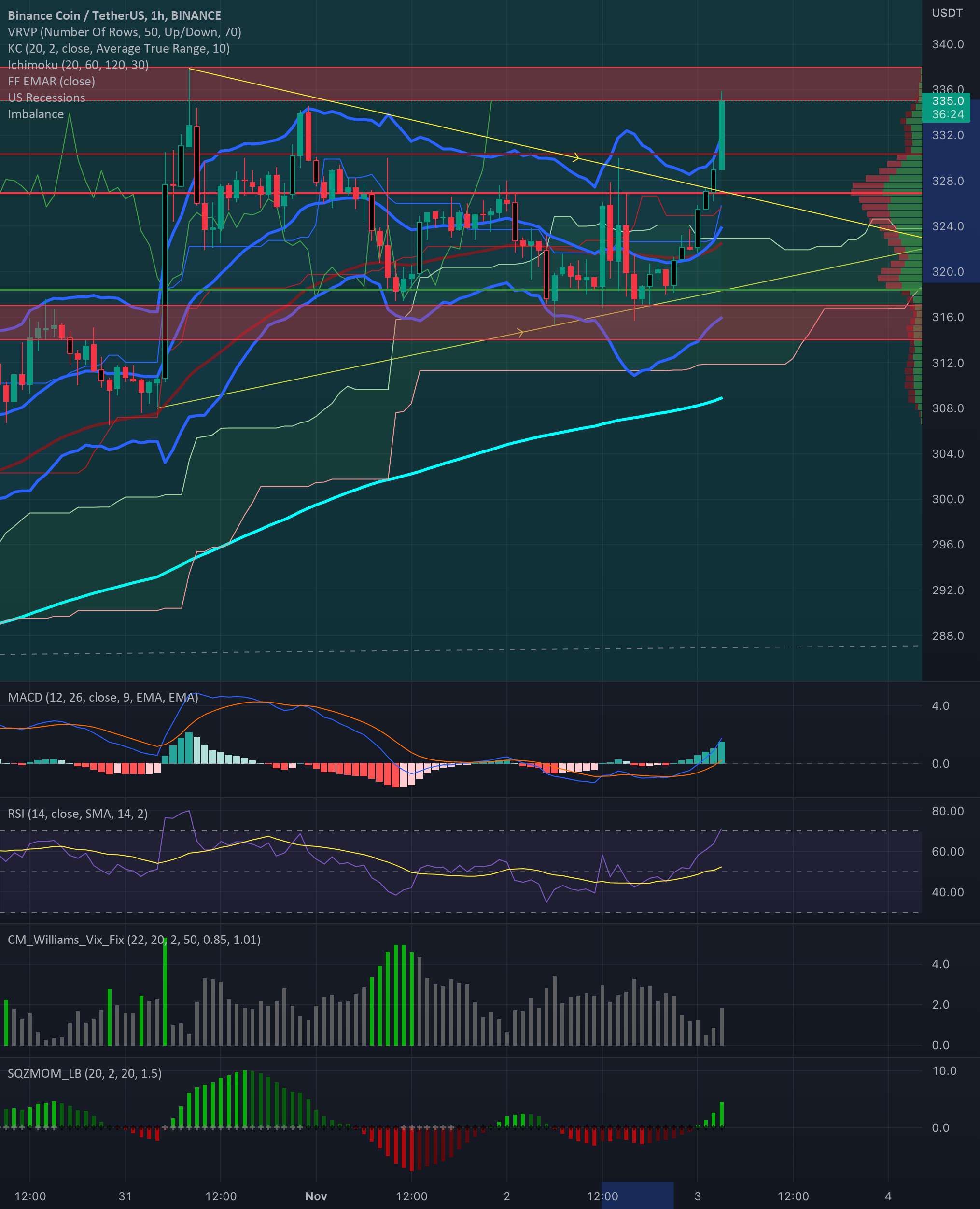
Task: Click the 288.0 price axis level
Action: (x=948, y=636)
